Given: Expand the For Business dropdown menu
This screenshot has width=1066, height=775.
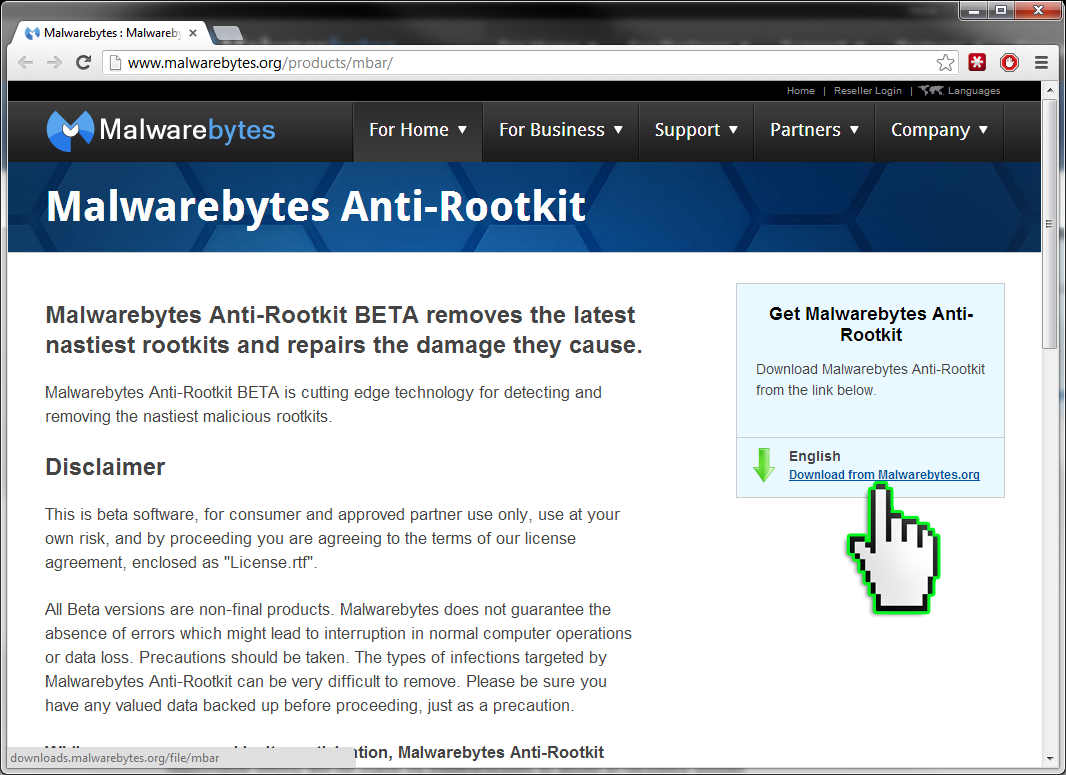Looking at the screenshot, I should tap(561, 130).
